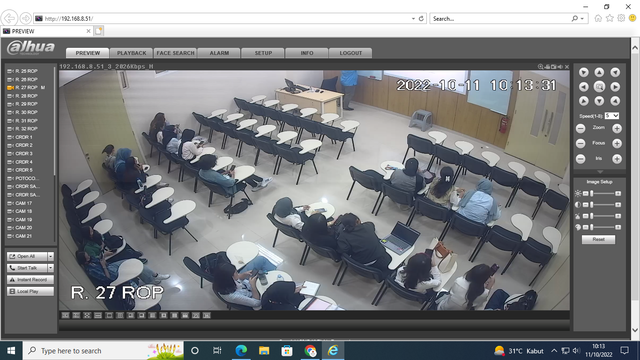Open the PTZ Speed(1-8) dropdown
The width and height of the screenshot is (640, 360).
point(612,116)
